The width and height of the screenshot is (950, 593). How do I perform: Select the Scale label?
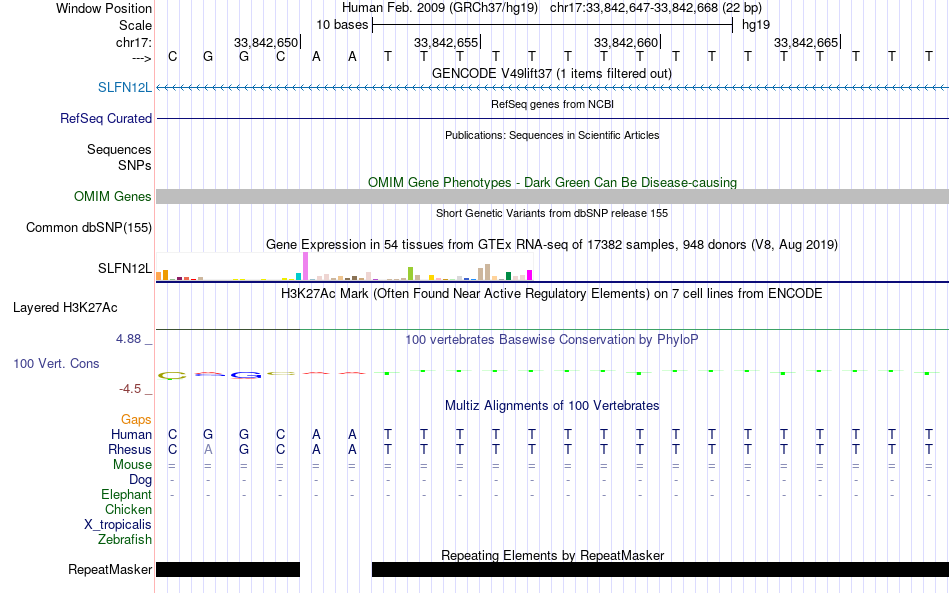(135, 25)
